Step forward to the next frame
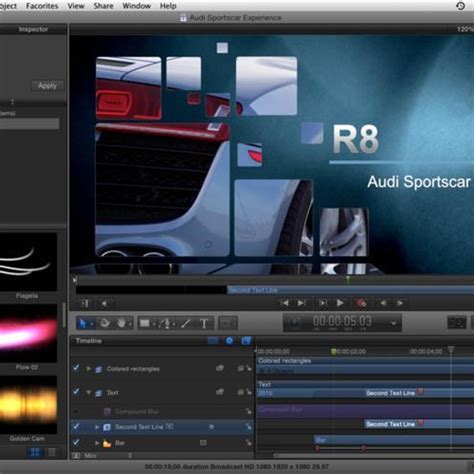 [400, 303]
